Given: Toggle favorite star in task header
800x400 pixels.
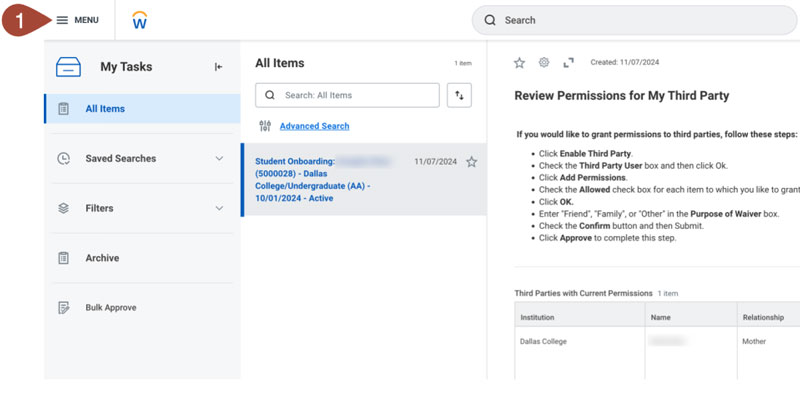Looking at the screenshot, I should tap(519, 63).
